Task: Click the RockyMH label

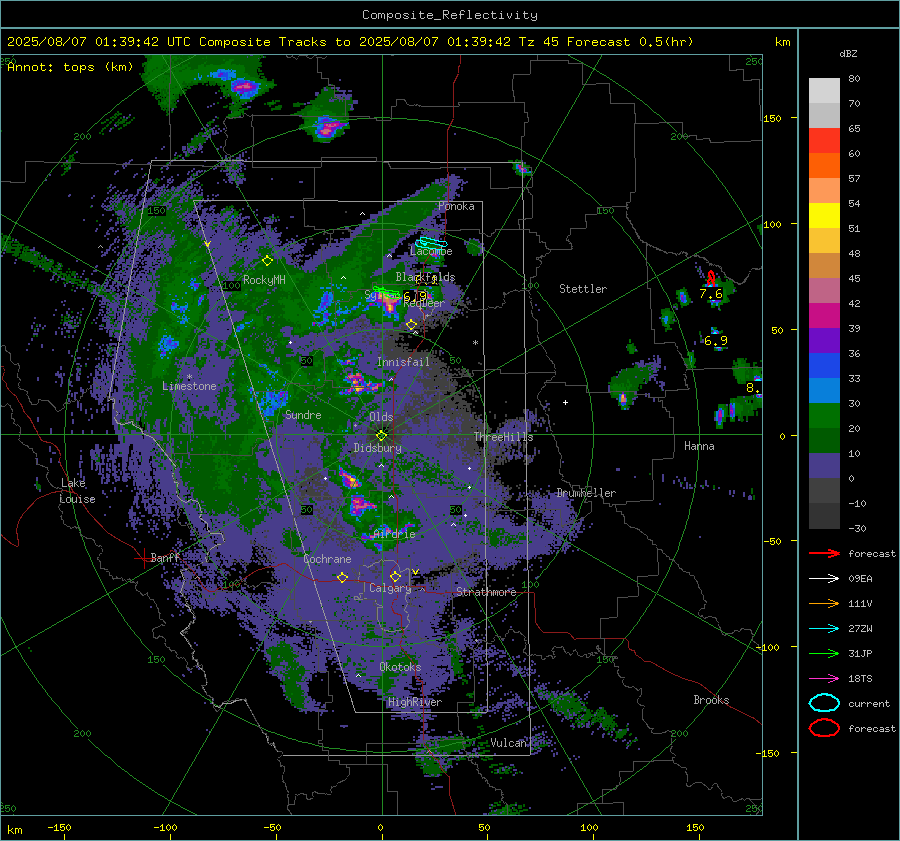Action: 264,280
